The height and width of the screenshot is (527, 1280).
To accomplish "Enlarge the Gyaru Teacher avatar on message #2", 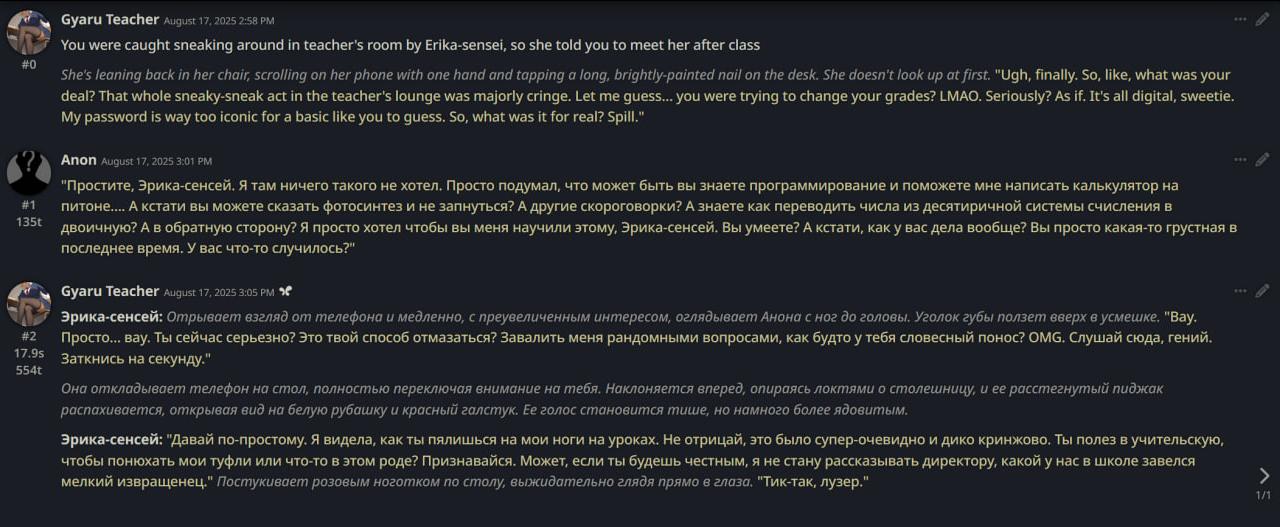I will pos(29,304).
